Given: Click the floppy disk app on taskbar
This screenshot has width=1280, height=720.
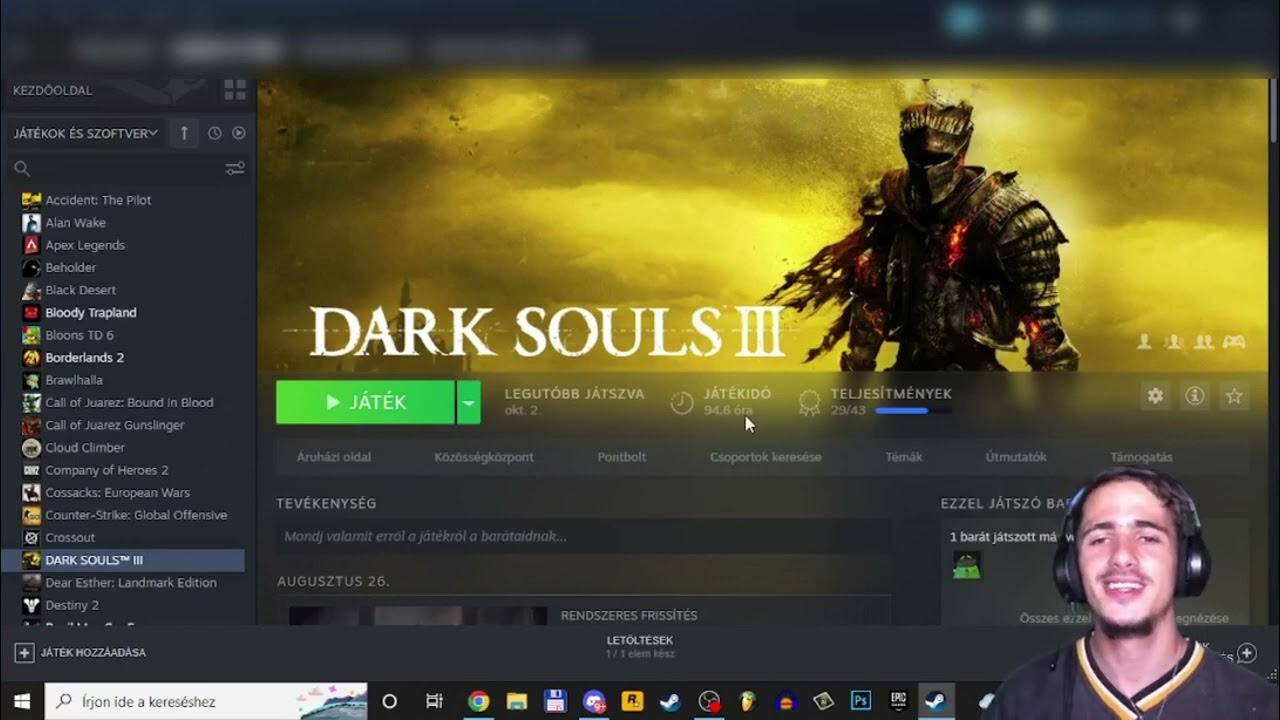Looking at the screenshot, I should pyautogui.click(x=556, y=701).
